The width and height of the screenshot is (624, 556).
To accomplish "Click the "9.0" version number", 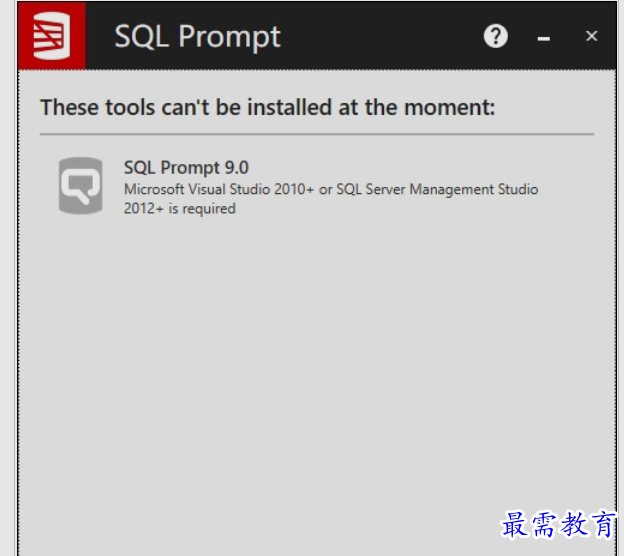I will coord(237,168).
